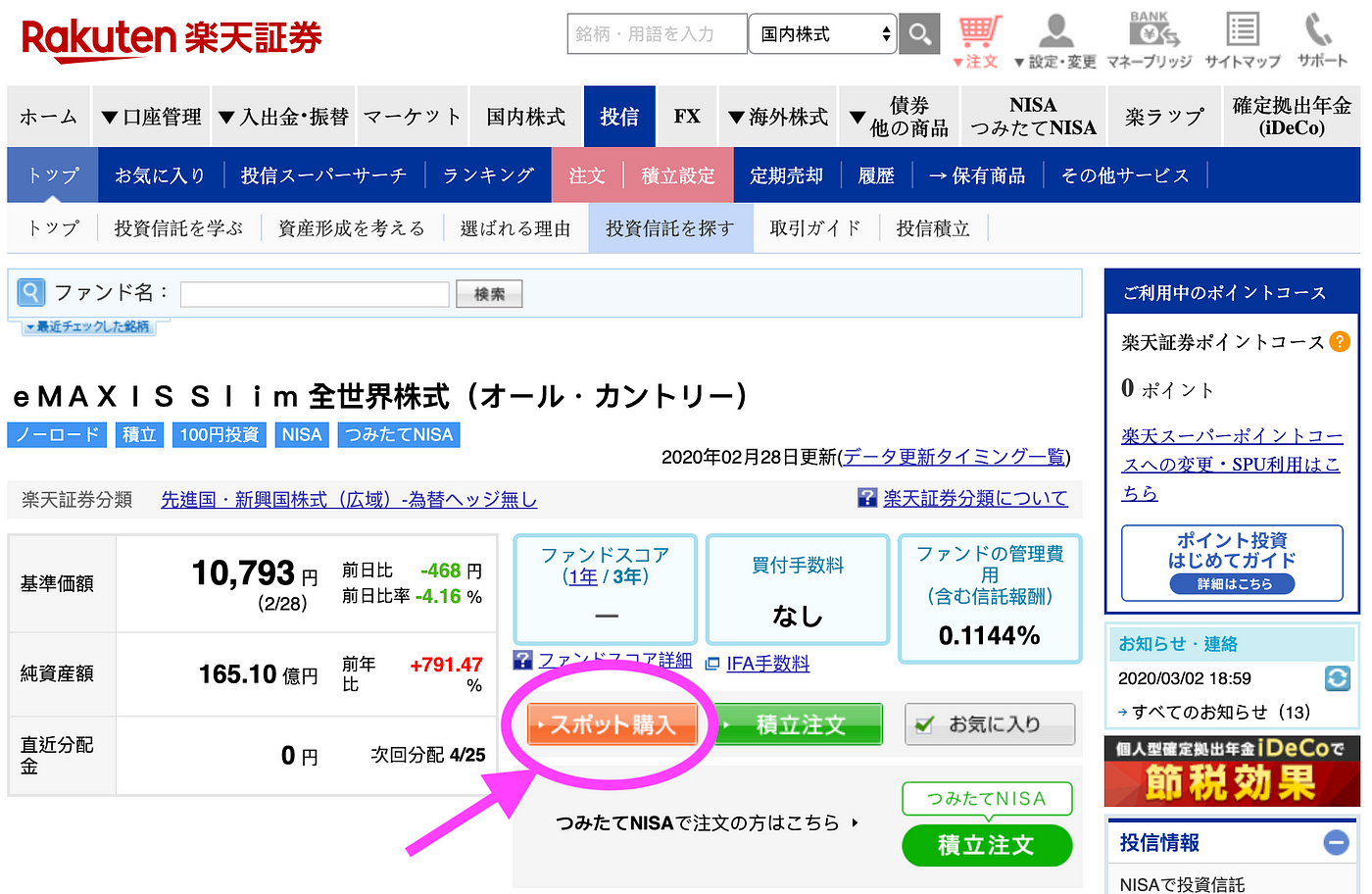1372x894 pixels.
Task: Open 積立設定 submenu
Action: (678, 175)
